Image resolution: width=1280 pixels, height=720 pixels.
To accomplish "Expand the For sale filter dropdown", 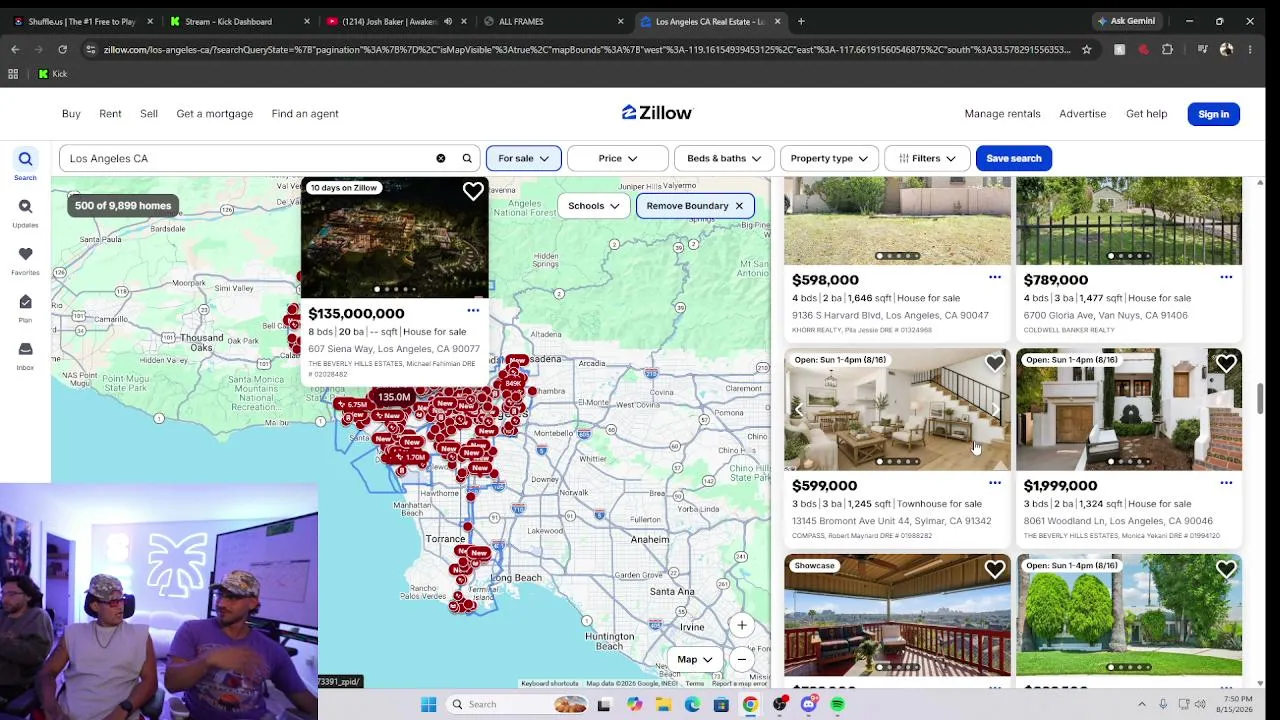I will [523, 158].
